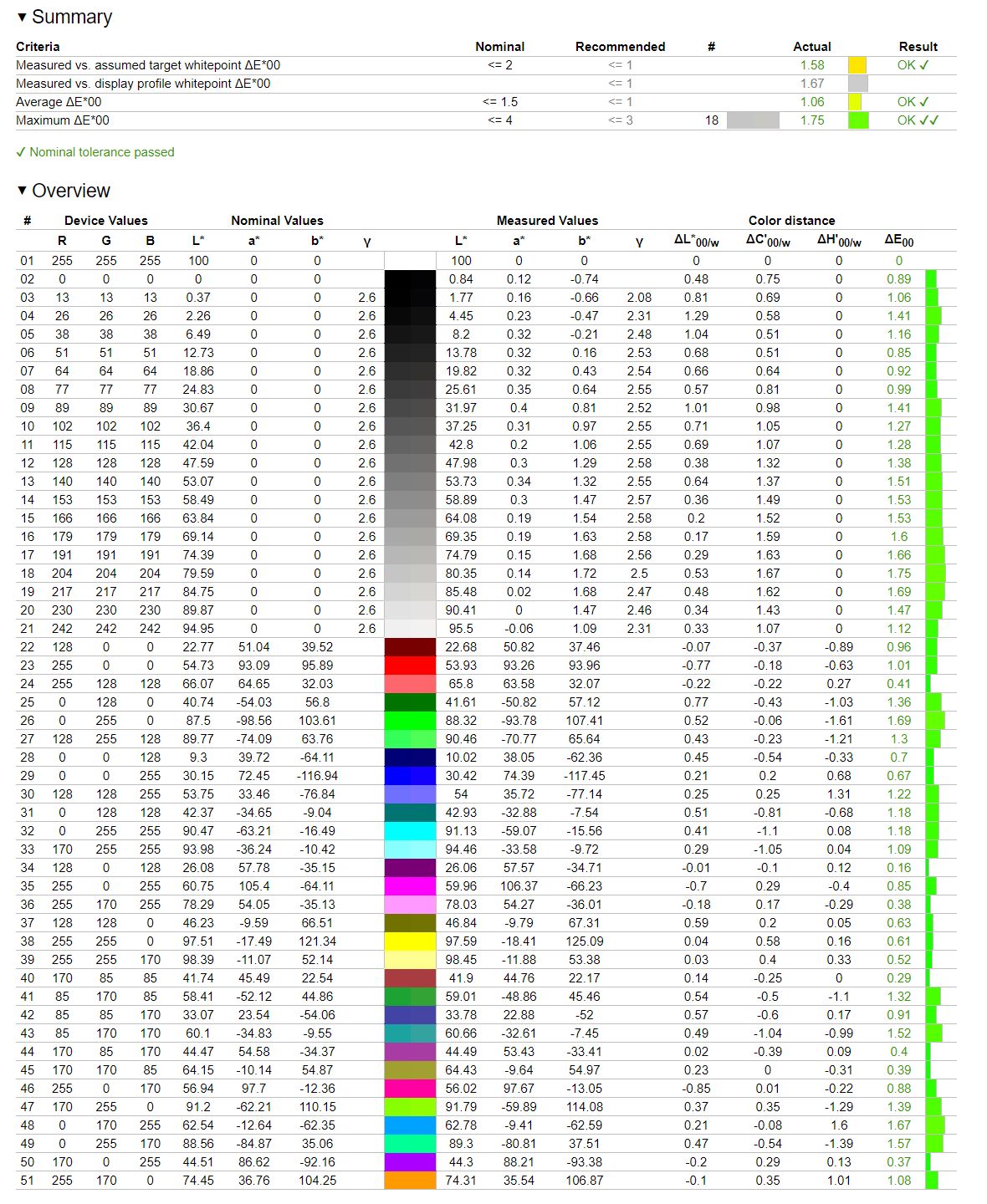The height and width of the screenshot is (1204, 987).
Task: Select the yellow swatch in row 38
Action: point(410,941)
